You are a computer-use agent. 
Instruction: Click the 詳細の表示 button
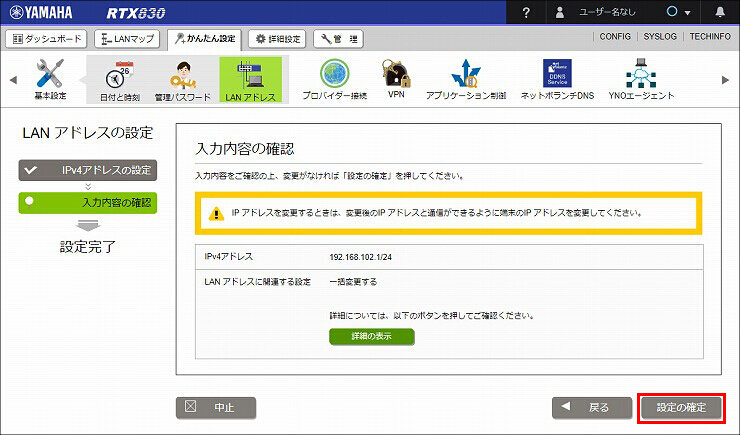[x=371, y=336]
